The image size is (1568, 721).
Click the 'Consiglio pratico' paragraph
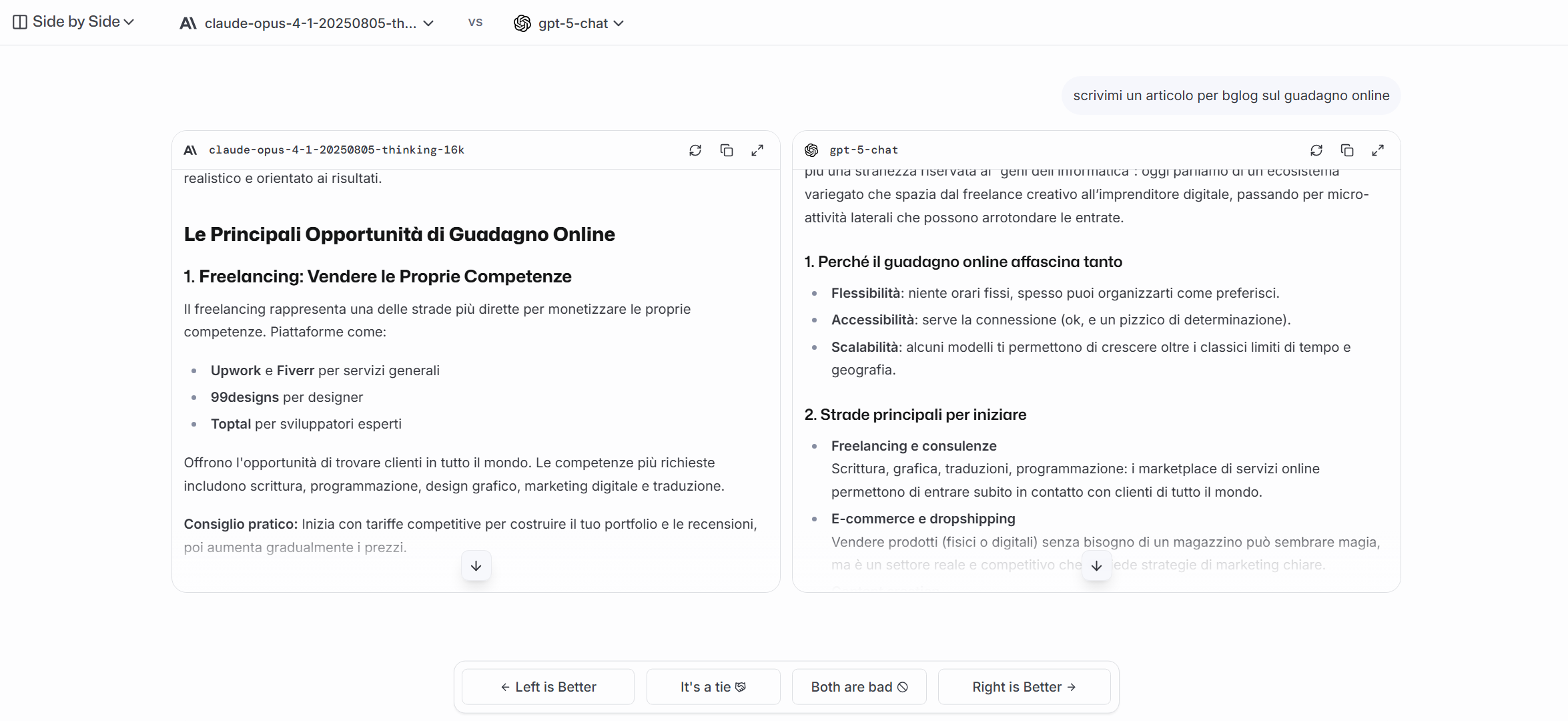[x=470, y=535]
